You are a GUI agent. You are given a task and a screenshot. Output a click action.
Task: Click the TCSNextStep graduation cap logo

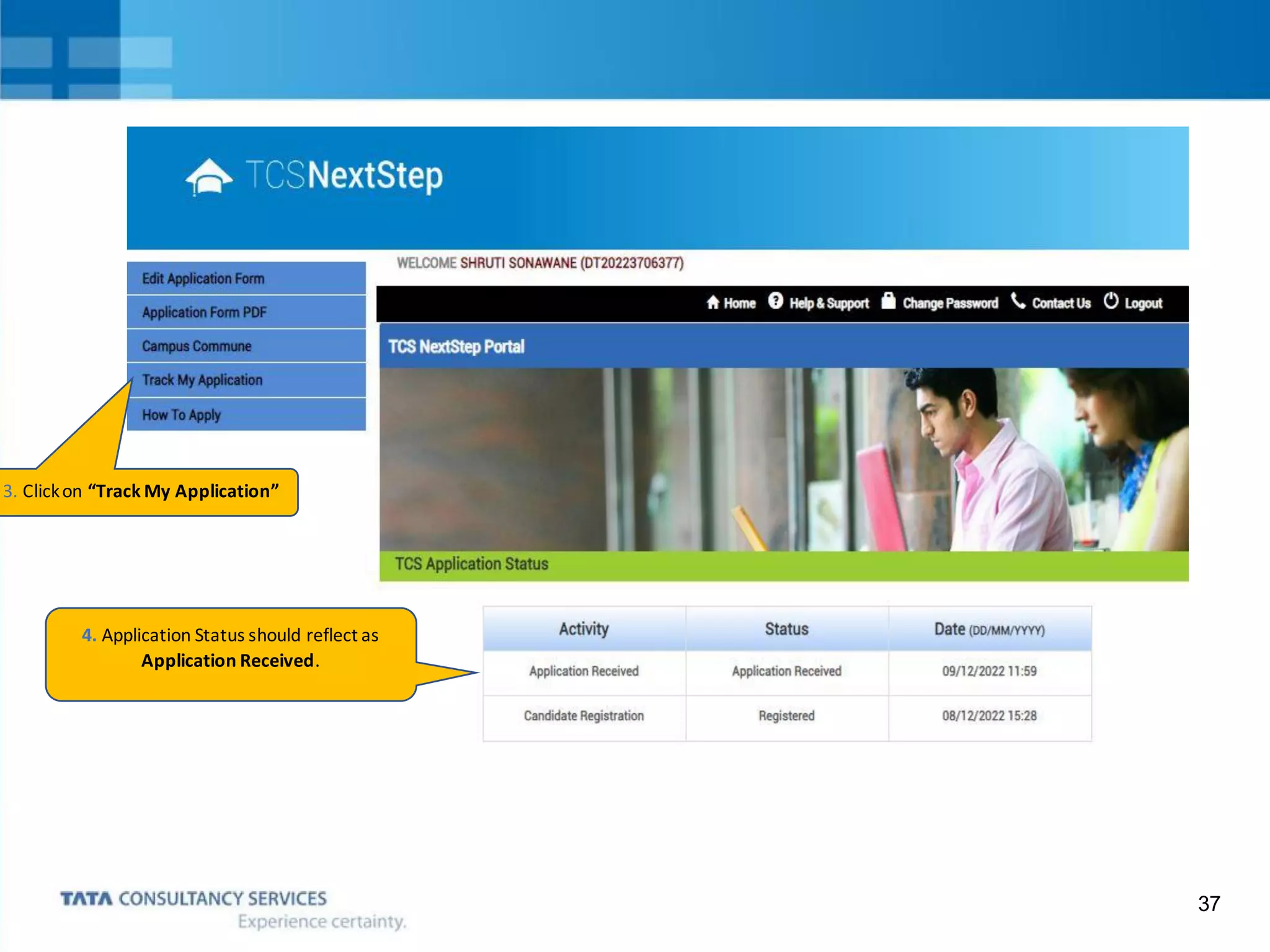pyautogui.click(x=209, y=177)
